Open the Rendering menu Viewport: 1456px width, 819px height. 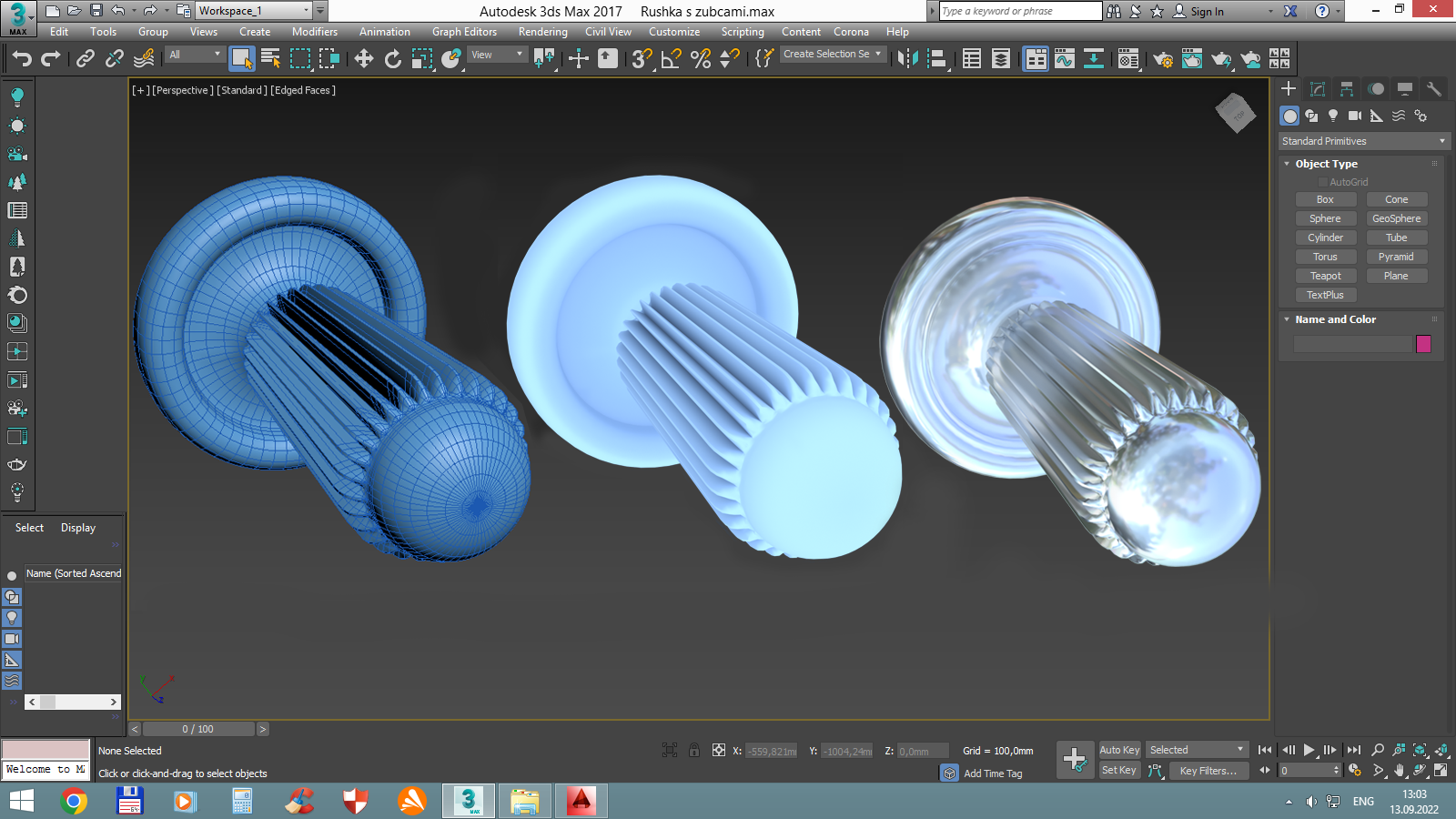click(543, 32)
